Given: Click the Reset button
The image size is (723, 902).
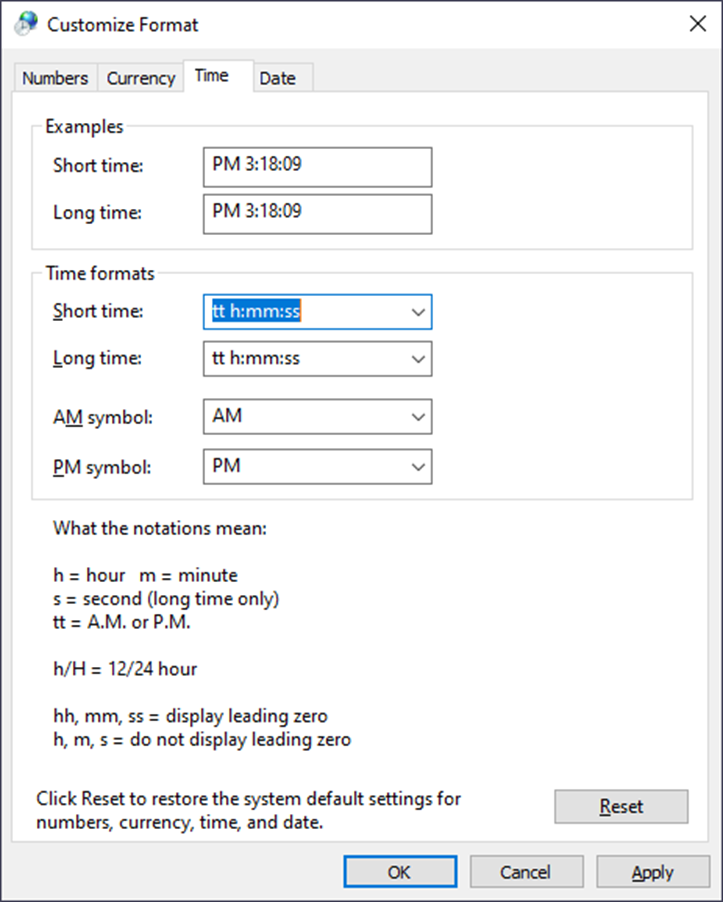Looking at the screenshot, I should pyautogui.click(x=620, y=807).
